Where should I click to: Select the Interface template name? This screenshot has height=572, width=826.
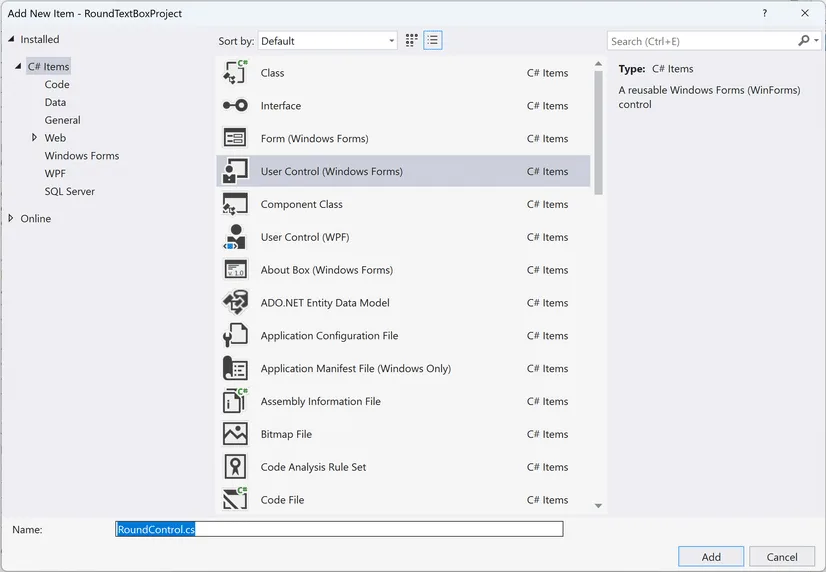pos(281,105)
